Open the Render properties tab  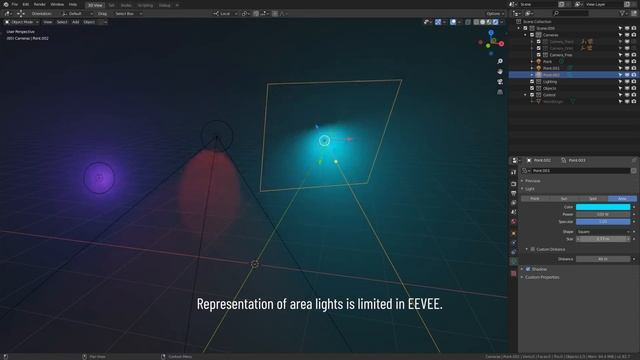(513, 184)
